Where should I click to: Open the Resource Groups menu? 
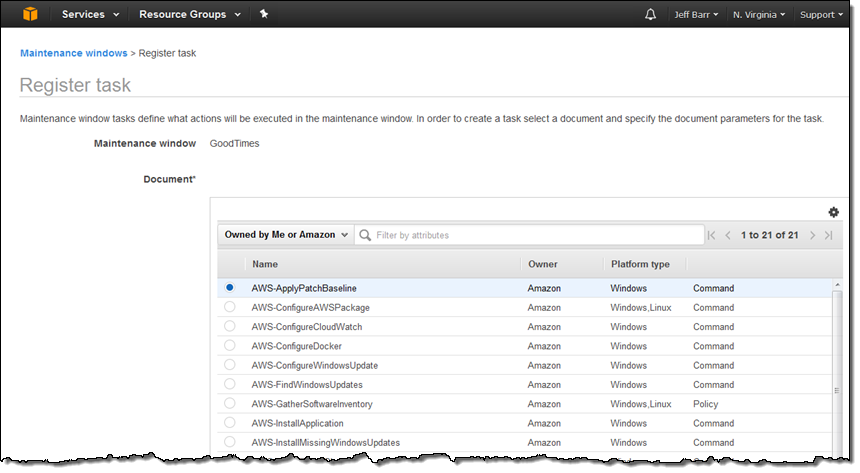[189, 15]
